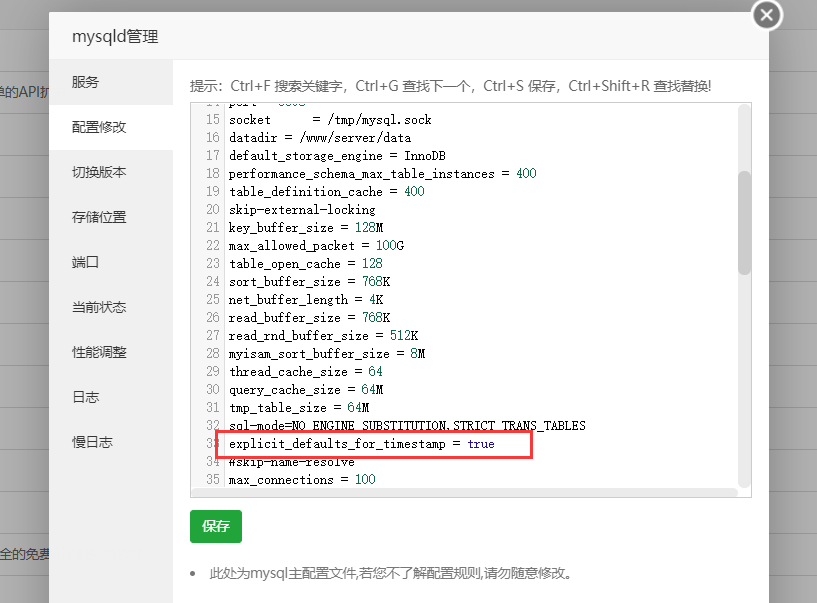The width and height of the screenshot is (817, 603).
Task: Click the default_storage_engine = InnoDB line
Action: pos(337,156)
